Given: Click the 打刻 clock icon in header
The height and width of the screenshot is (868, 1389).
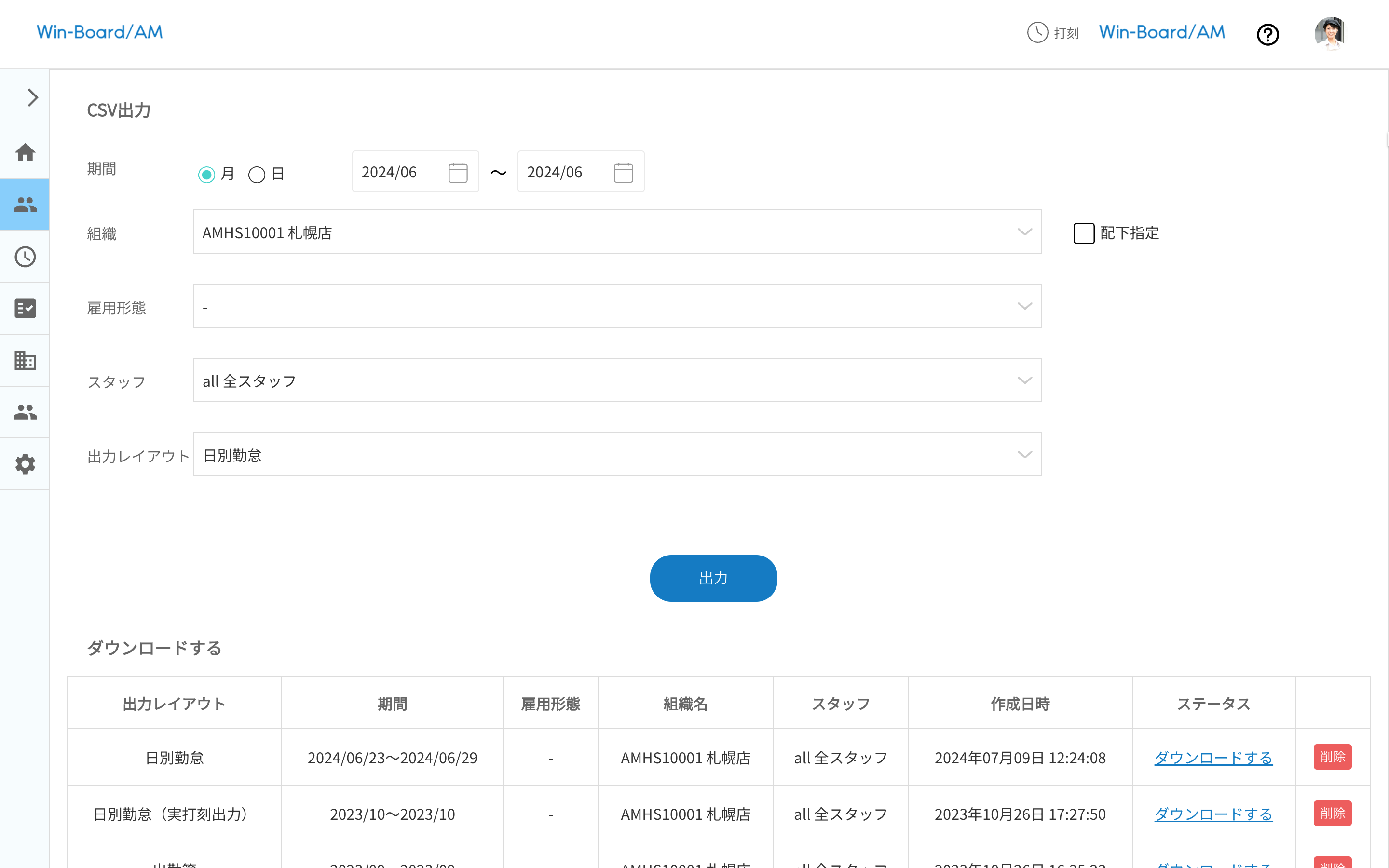Looking at the screenshot, I should tap(1037, 33).
